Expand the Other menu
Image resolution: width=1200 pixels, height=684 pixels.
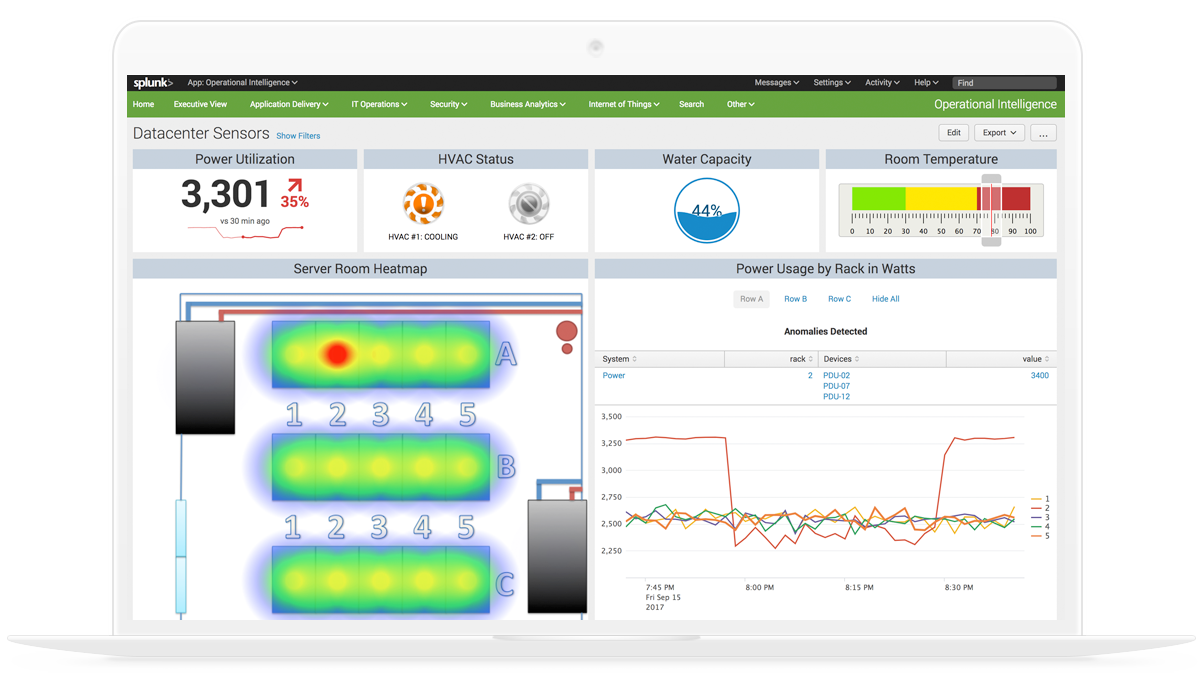pos(741,104)
